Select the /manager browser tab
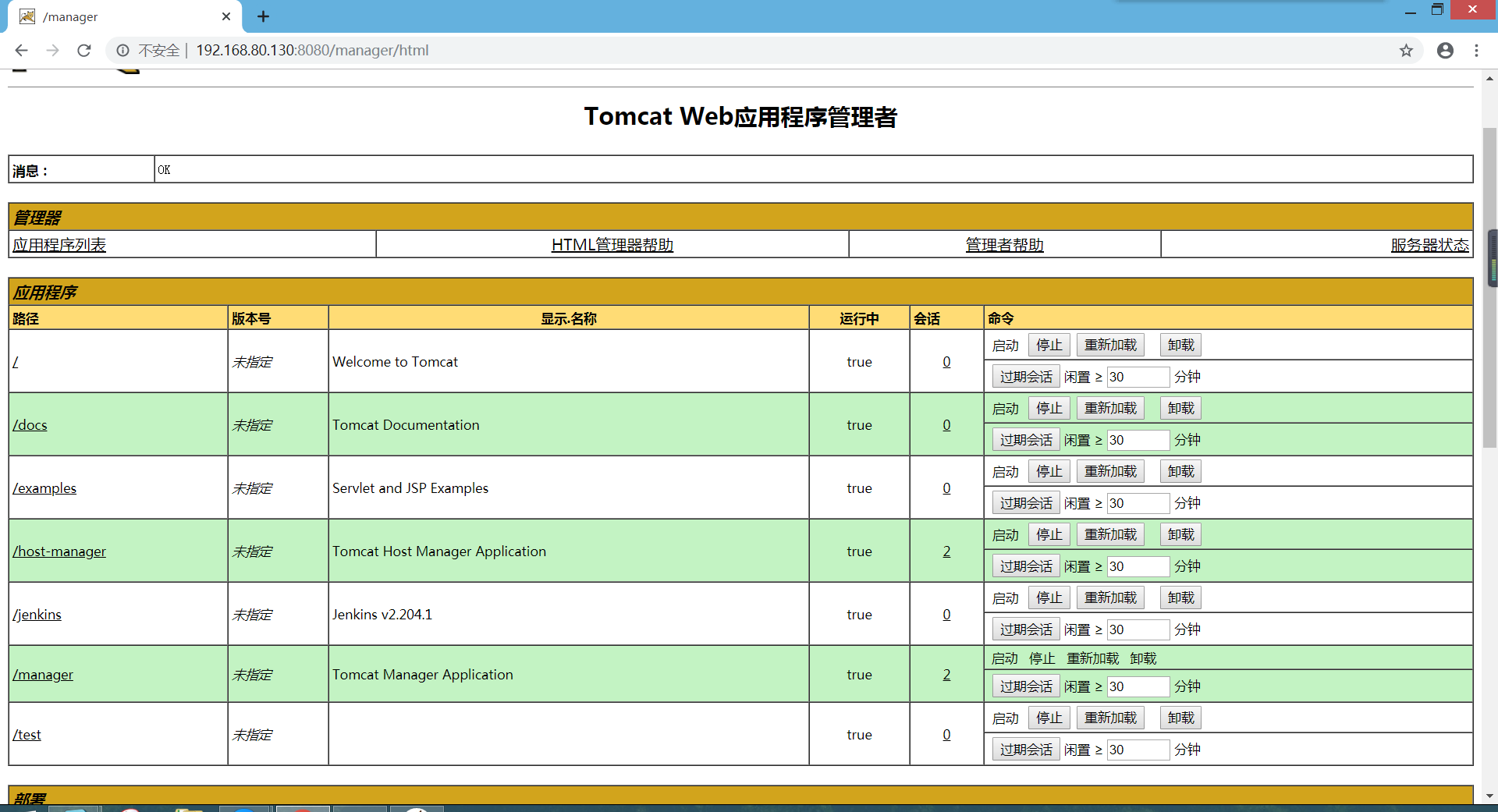The height and width of the screenshot is (812, 1498). tap(125, 16)
